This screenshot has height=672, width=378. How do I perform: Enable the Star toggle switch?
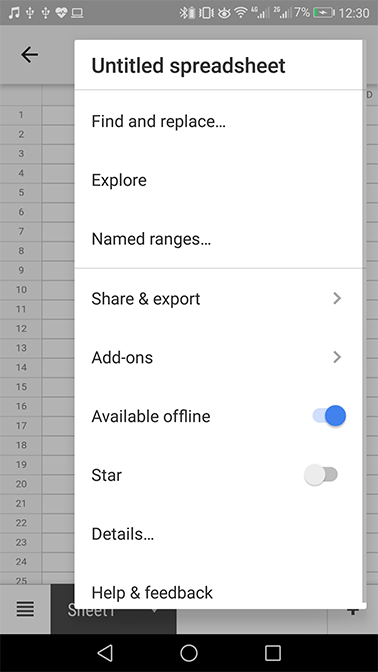[321, 475]
